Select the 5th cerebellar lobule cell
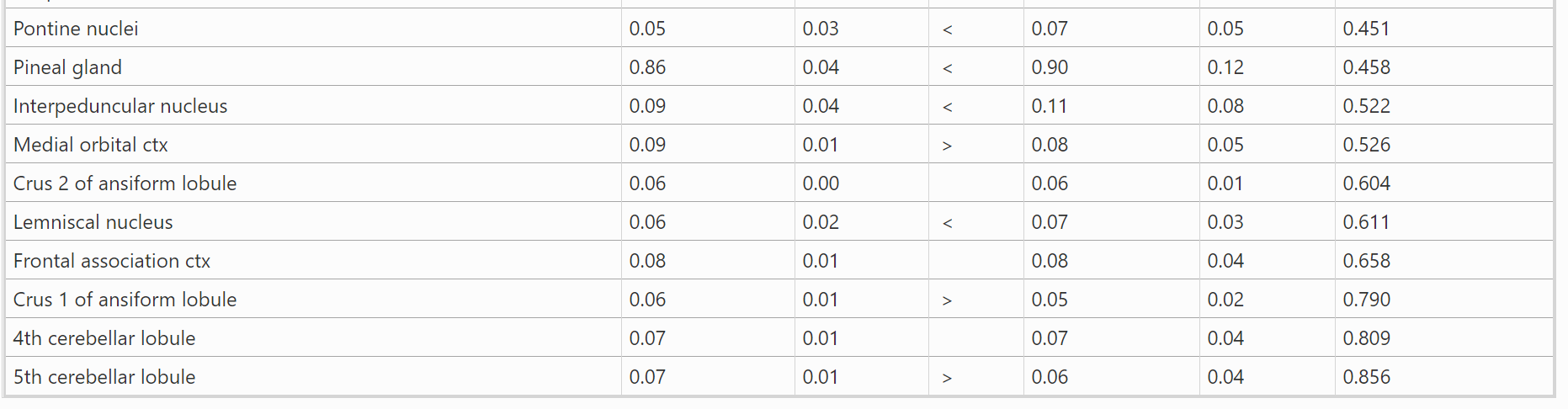 click(104, 377)
